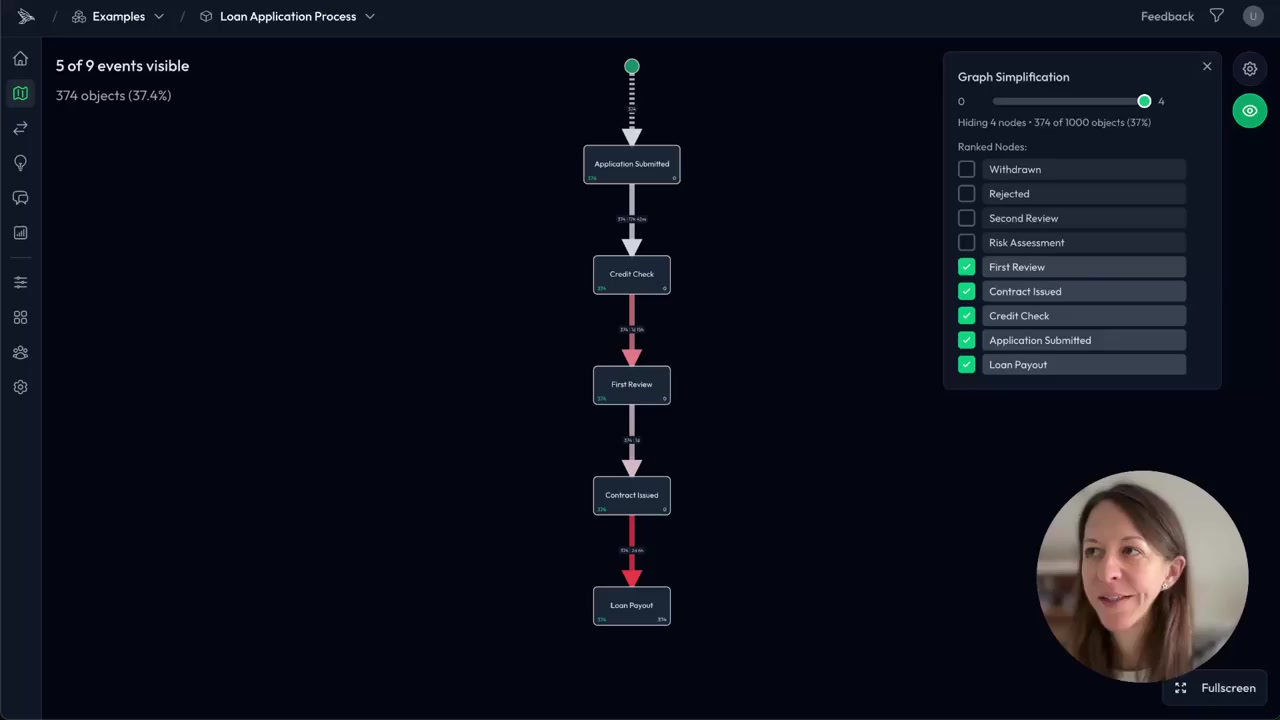Select the analytics bar chart icon
Image resolution: width=1280 pixels, height=720 pixels.
point(20,232)
